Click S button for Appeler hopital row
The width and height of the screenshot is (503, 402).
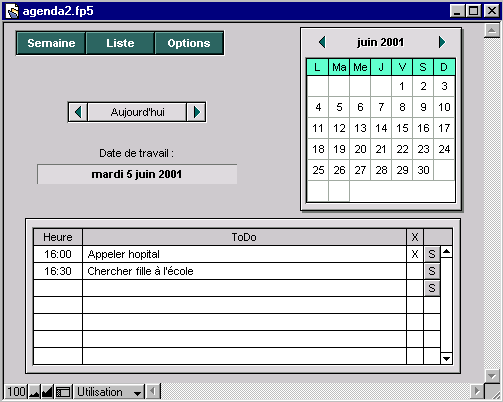[x=432, y=254]
